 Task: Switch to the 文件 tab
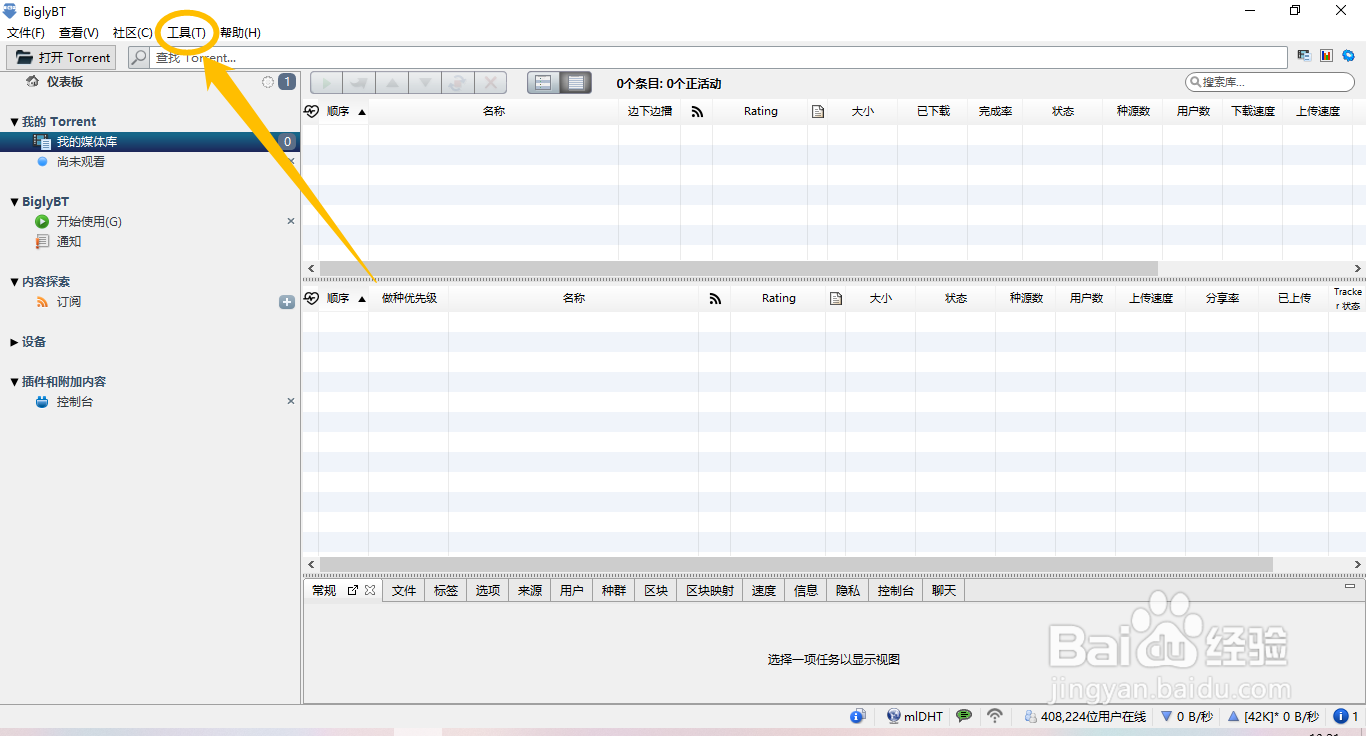404,591
